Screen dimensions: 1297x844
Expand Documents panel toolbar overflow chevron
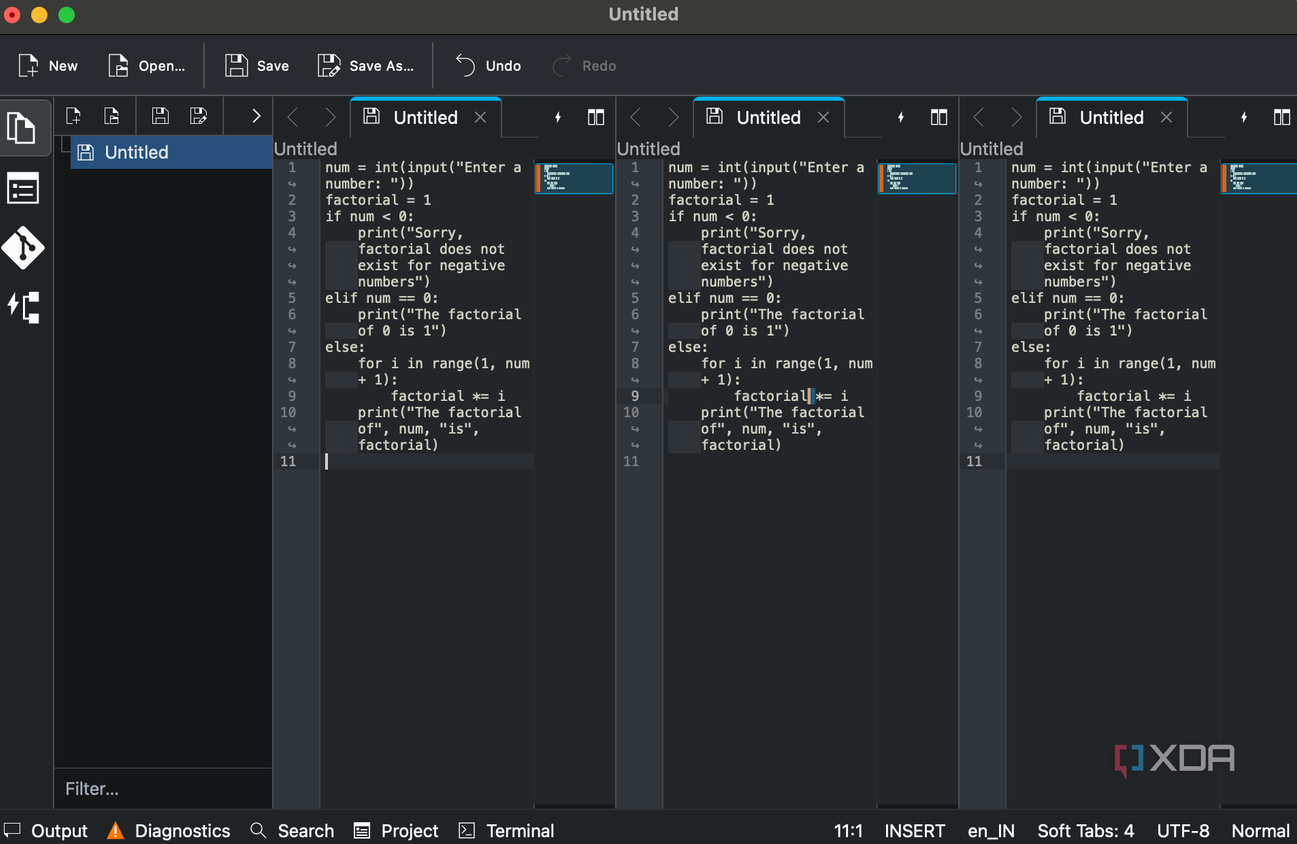click(256, 116)
